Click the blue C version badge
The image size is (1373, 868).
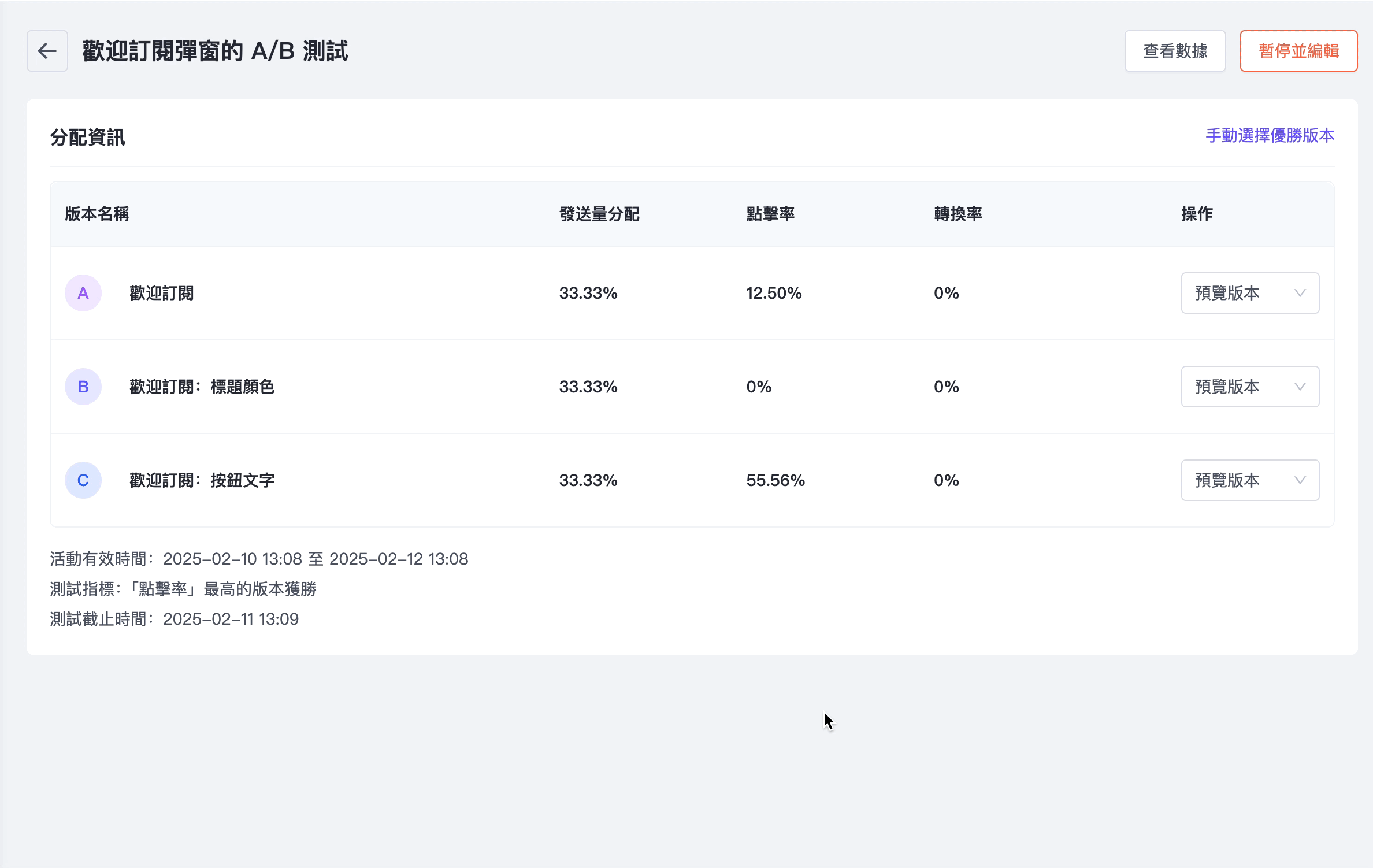[83, 480]
